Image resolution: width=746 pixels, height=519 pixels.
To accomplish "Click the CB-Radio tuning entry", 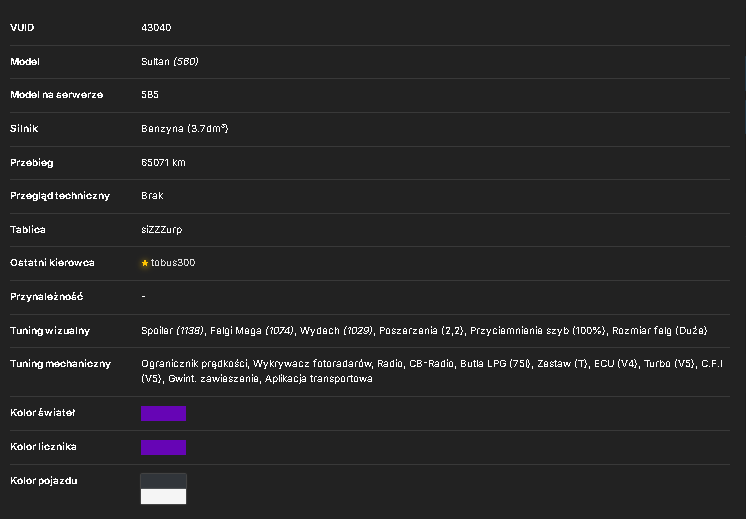I will (x=432, y=363).
